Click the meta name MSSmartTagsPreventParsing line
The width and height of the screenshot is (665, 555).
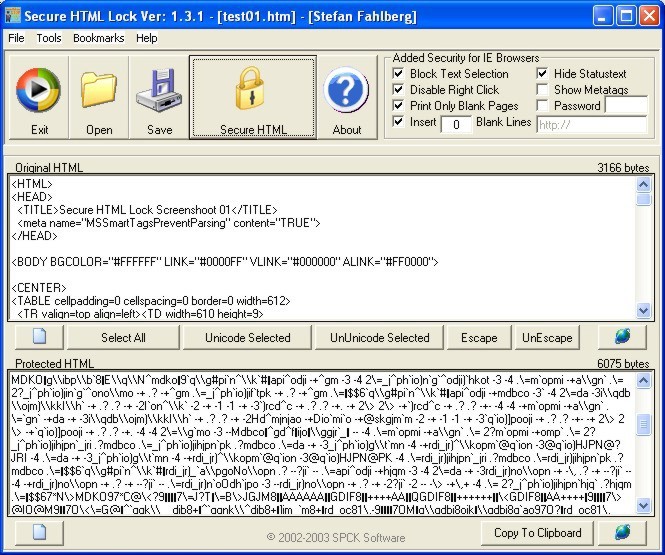169,223
